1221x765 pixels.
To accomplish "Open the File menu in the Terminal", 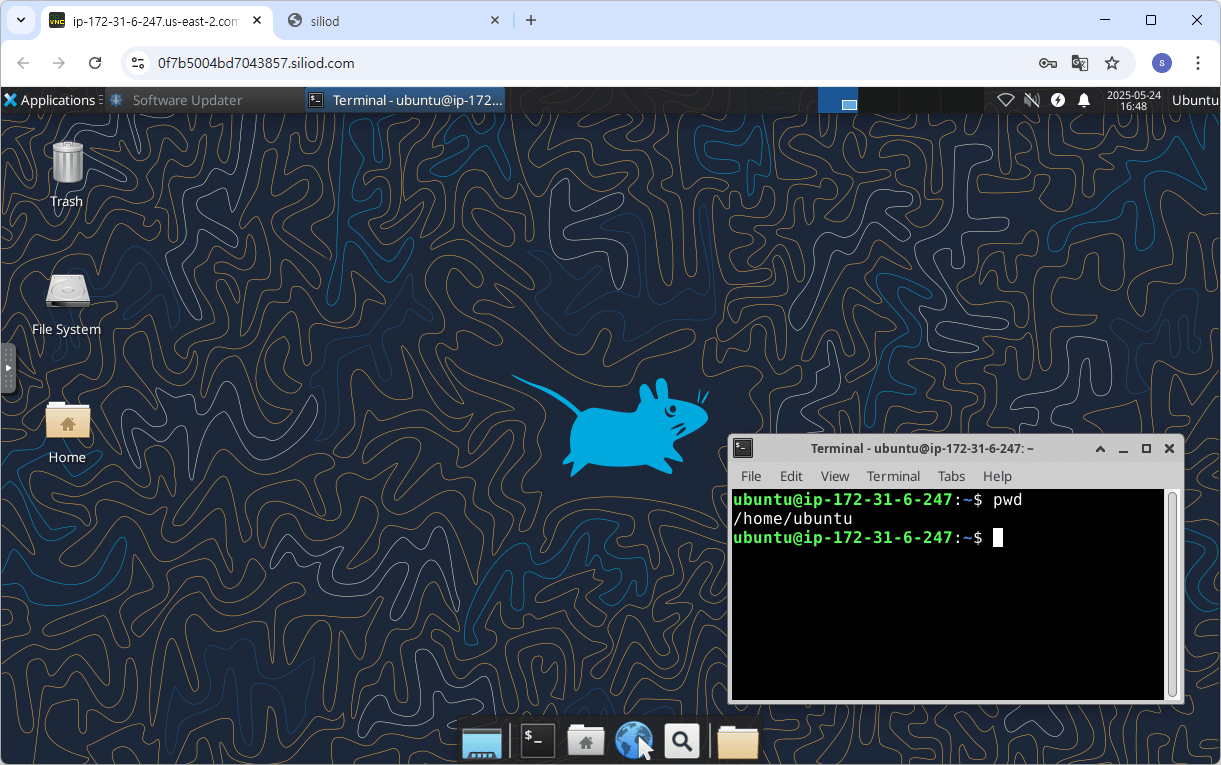I will pyautogui.click(x=751, y=476).
